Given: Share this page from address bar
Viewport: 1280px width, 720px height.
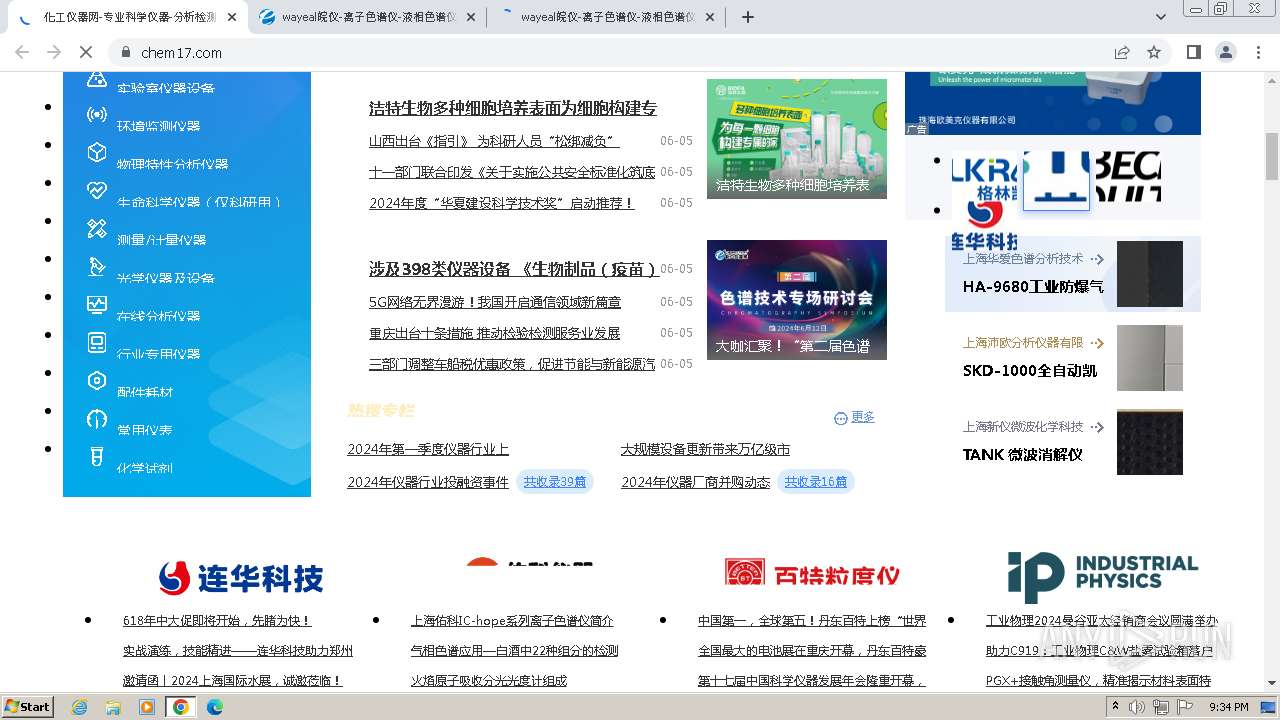Looking at the screenshot, I should pos(1122,52).
